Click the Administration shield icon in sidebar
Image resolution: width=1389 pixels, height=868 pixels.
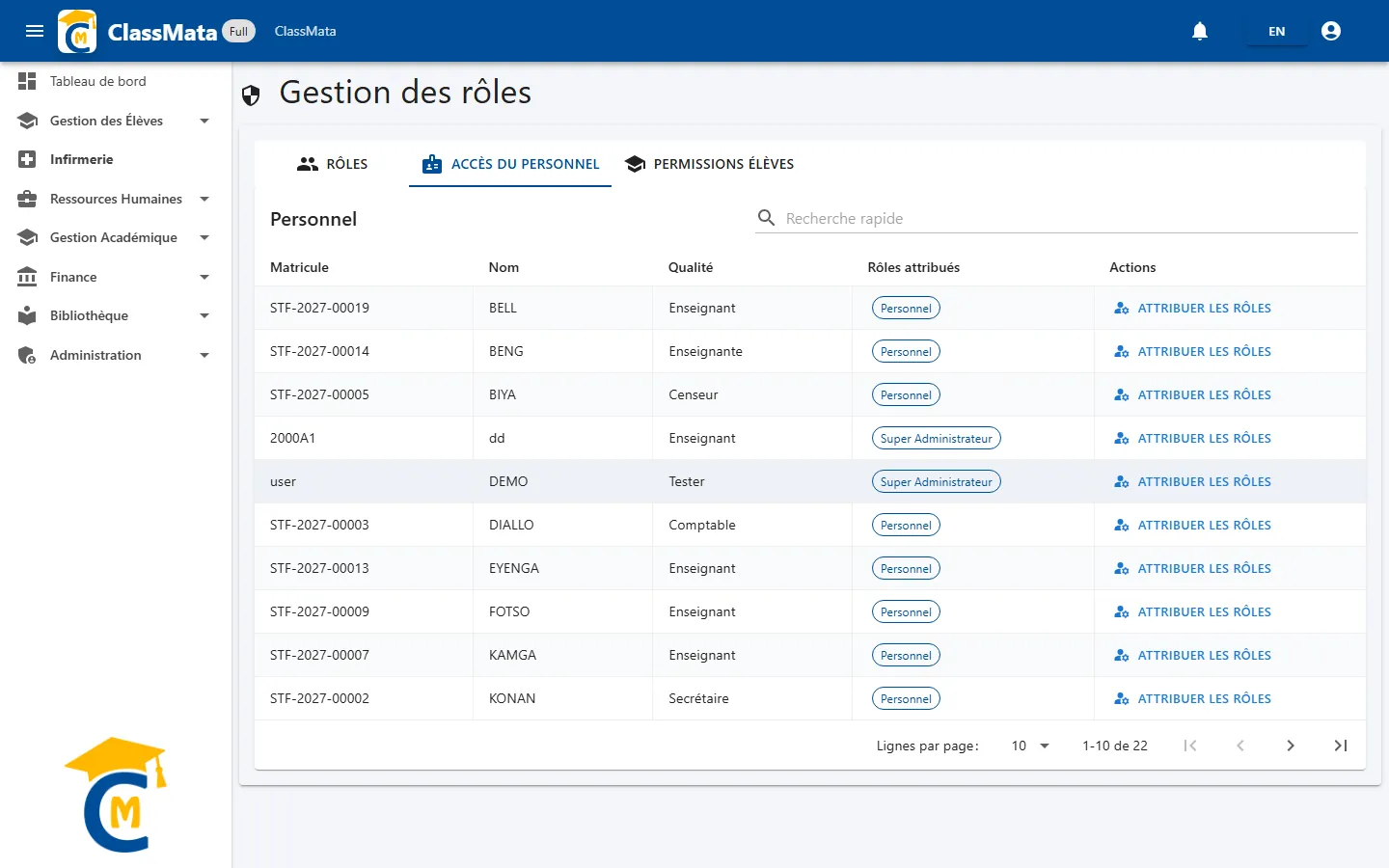coord(27,355)
